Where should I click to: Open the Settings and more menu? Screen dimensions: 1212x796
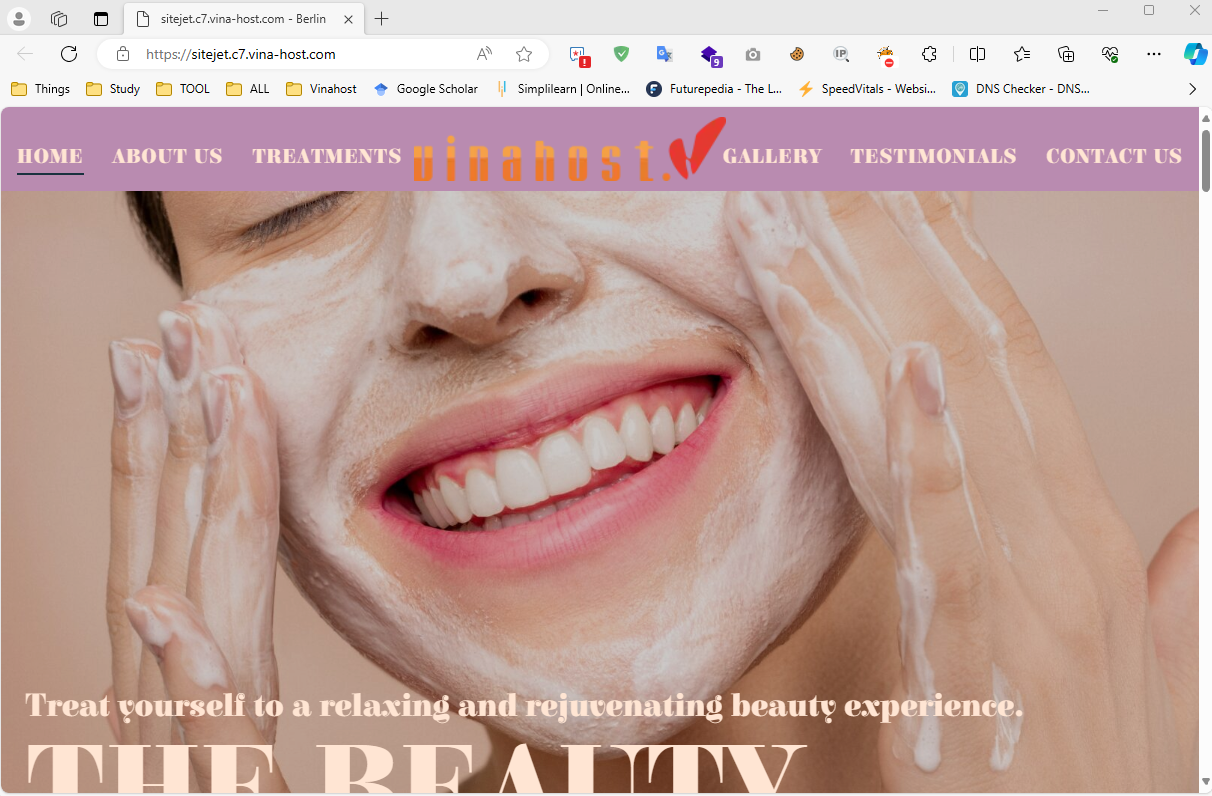(x=1154, y=54)
